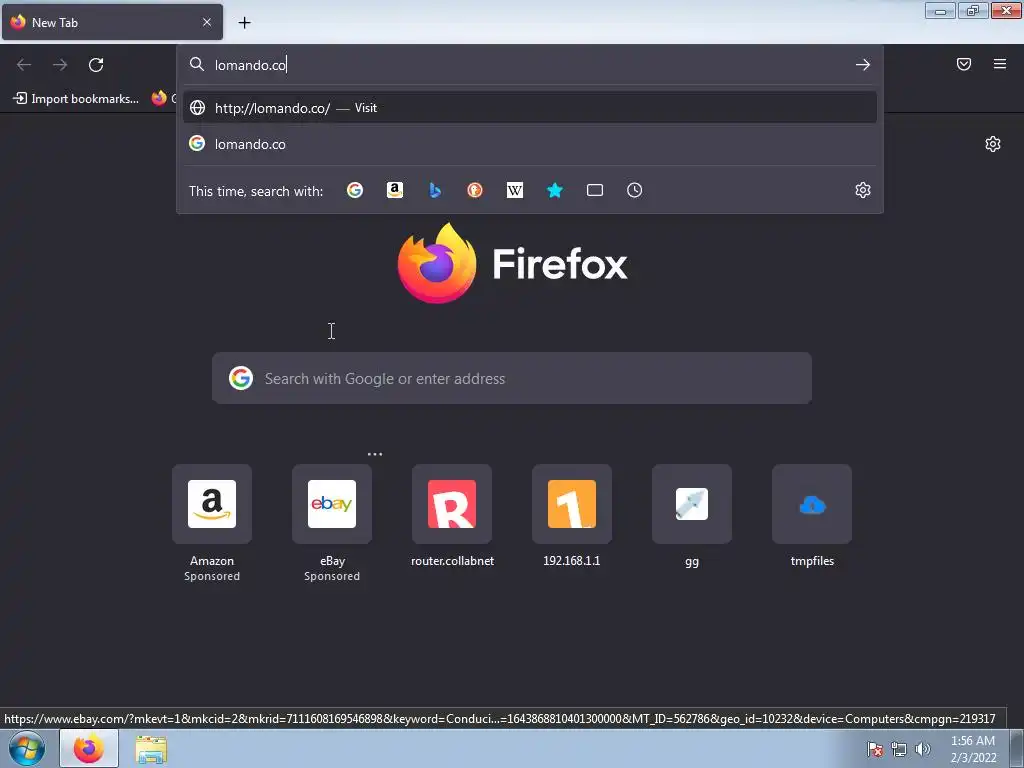The width and height of the screenshot is (1024, 768).
Task: Click the Firefox logo on new tab page
Action: click(x=437, y=263)
